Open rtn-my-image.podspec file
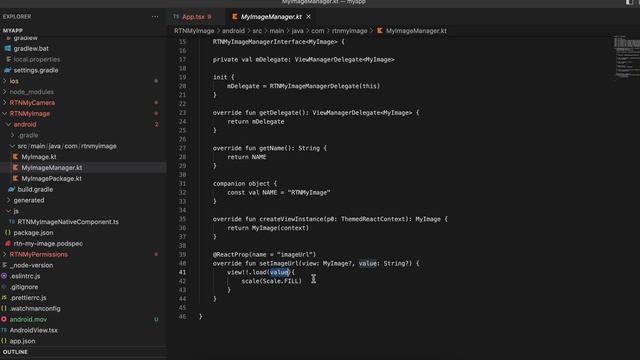Image resolution: width=640 pixels, height=360 pixels. 48,243
